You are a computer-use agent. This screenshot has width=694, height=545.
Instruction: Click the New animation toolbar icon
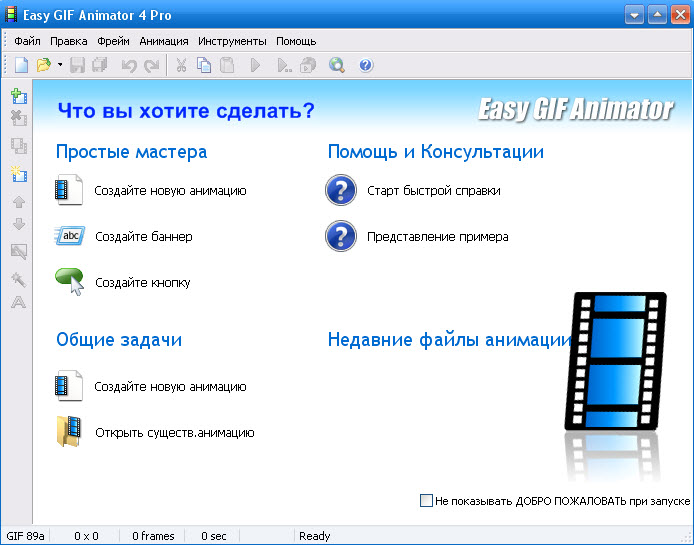tap(21, 66)
